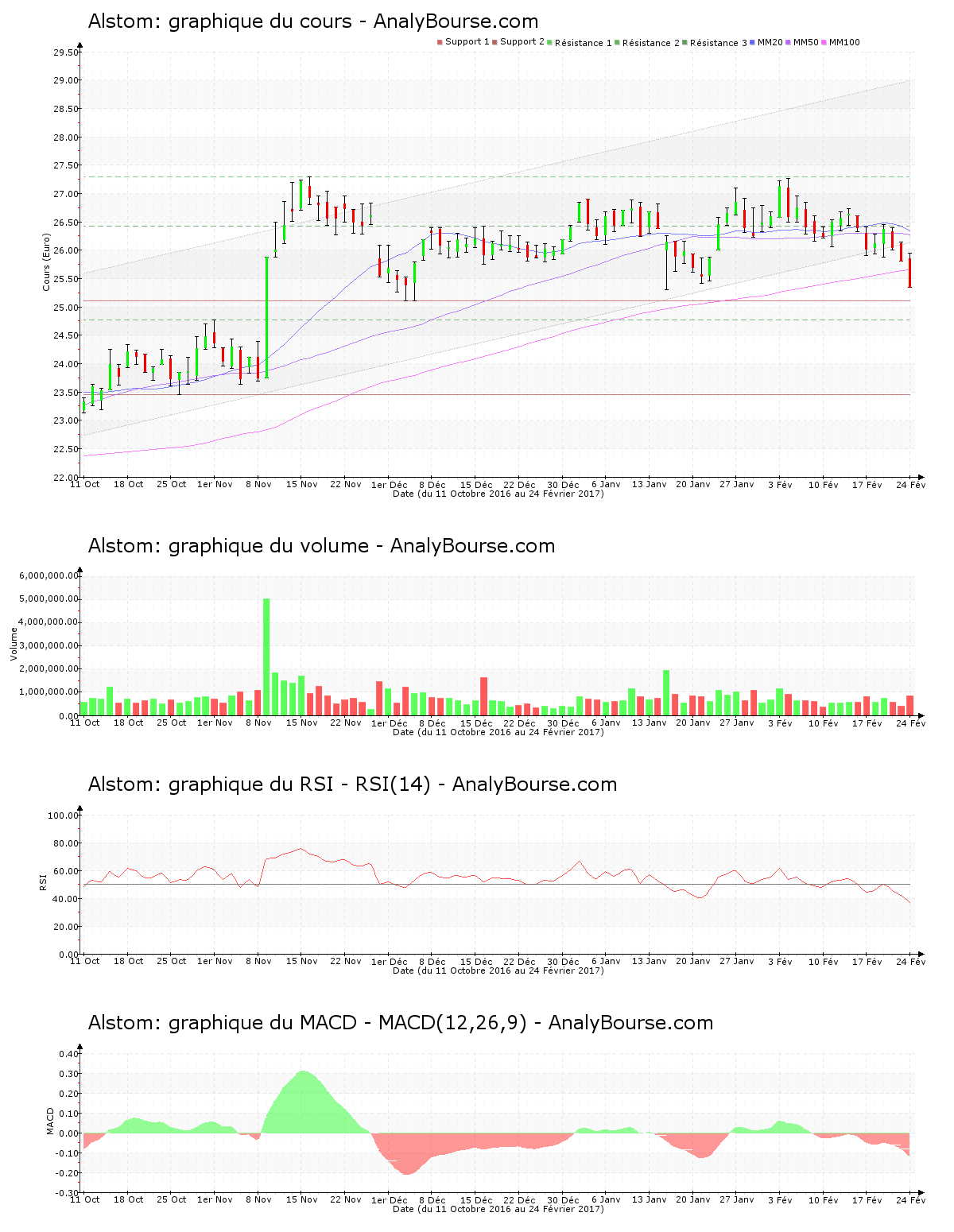954x1232 pixels.
Task: Select the 'Résistance 1' legend label
Action: pyautogui.click(x=584, y=43)
